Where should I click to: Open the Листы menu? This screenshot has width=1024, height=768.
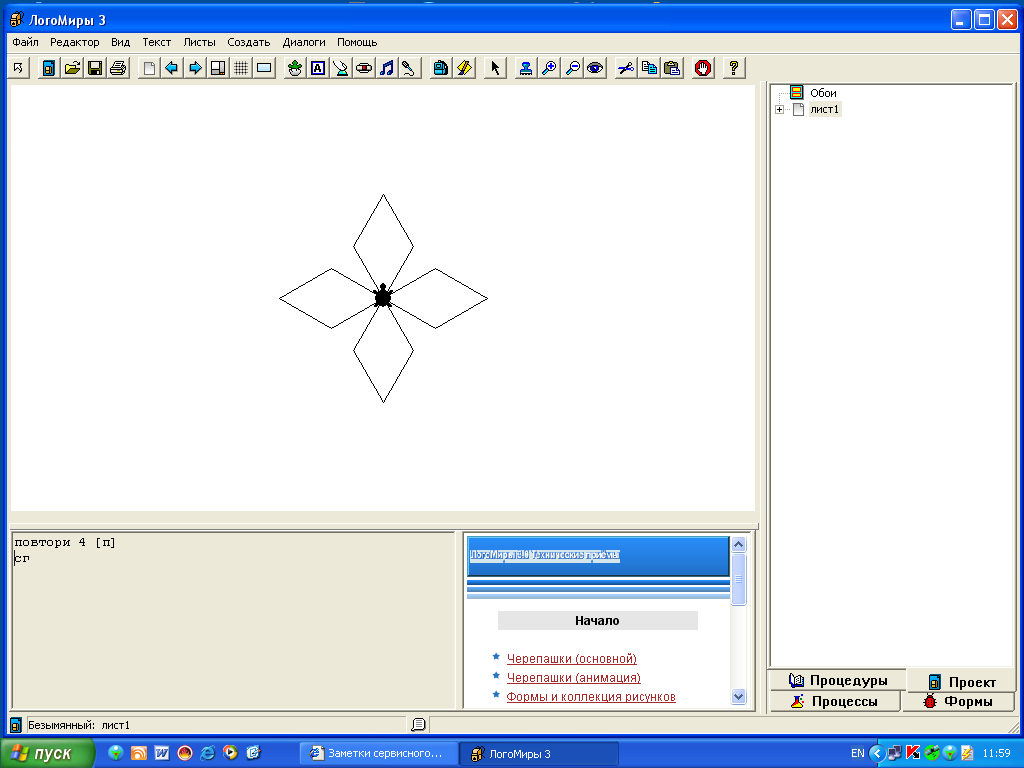point(199,42)
